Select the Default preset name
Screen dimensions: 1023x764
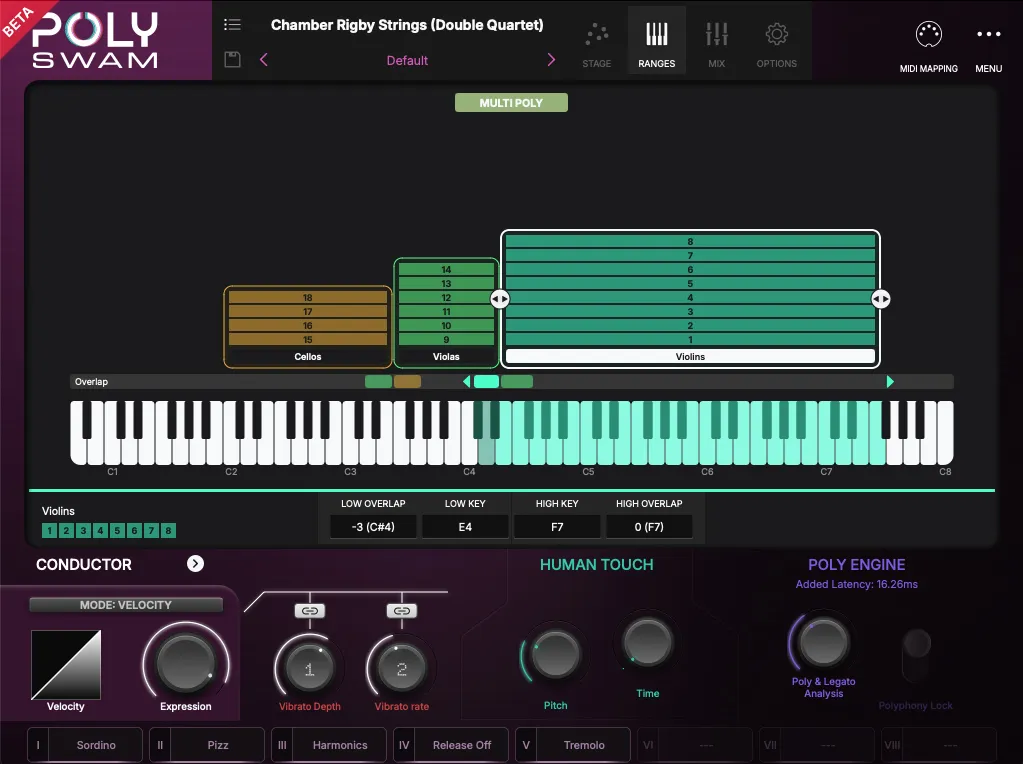(x=407, y=60)
